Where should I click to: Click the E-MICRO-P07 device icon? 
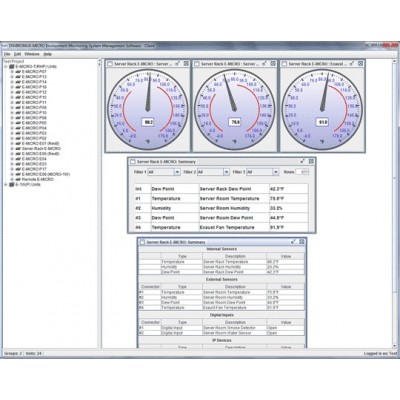[18, 72]
